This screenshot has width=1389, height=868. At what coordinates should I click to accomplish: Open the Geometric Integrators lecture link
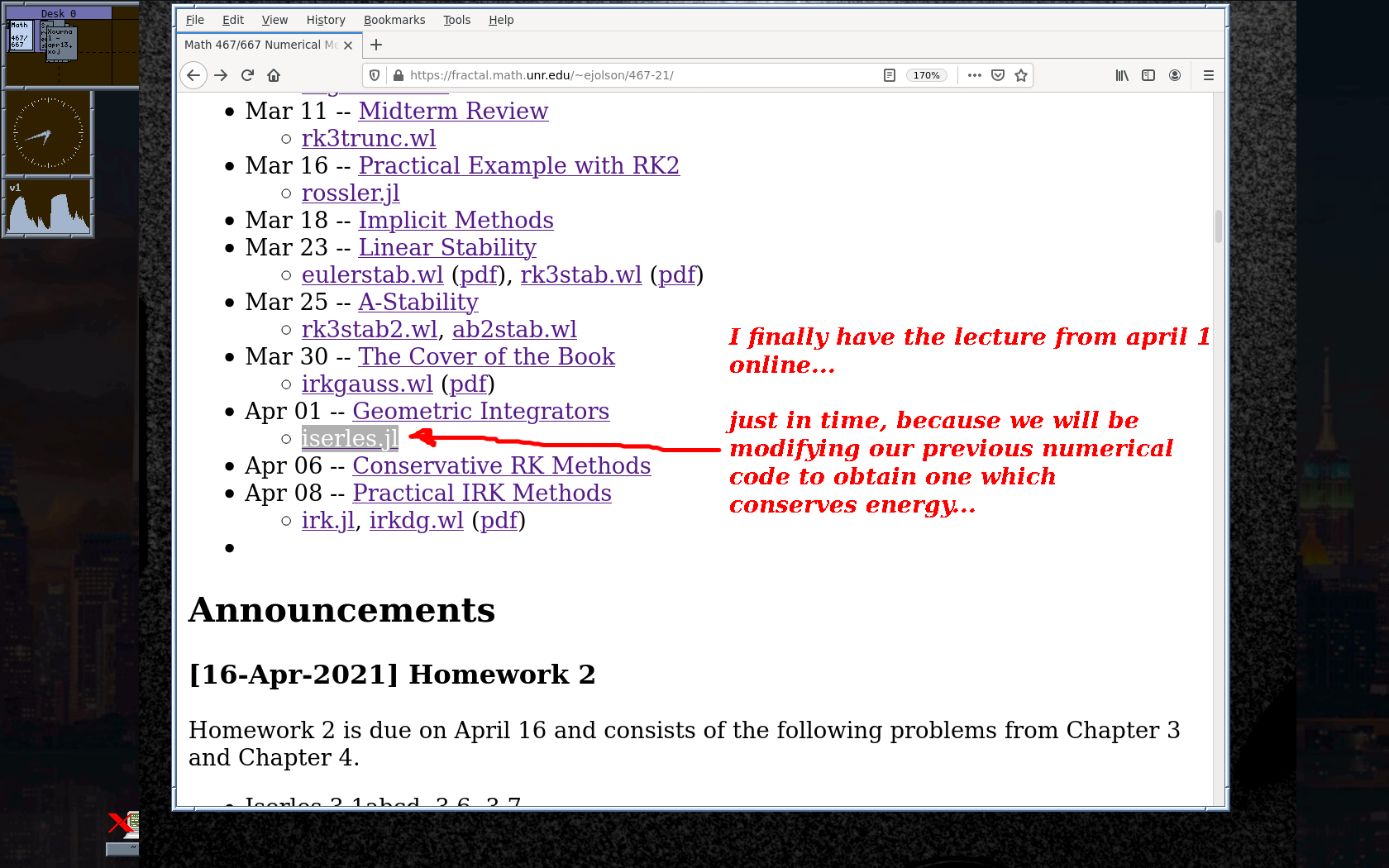point(480,411)
